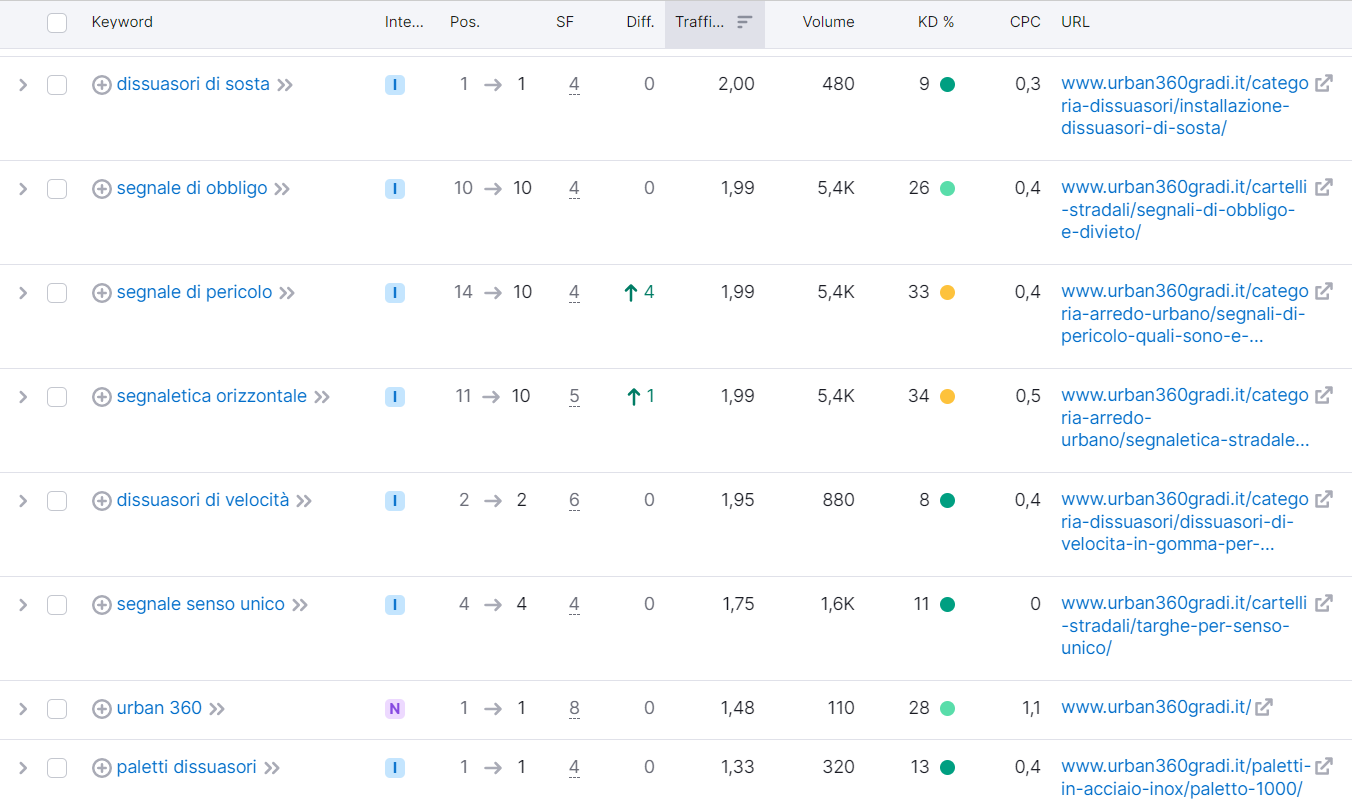Click the green KD dot for 'dissuasori di sosta'
The width and height of the screenshot is (1352, 812).
click(947, 85)
